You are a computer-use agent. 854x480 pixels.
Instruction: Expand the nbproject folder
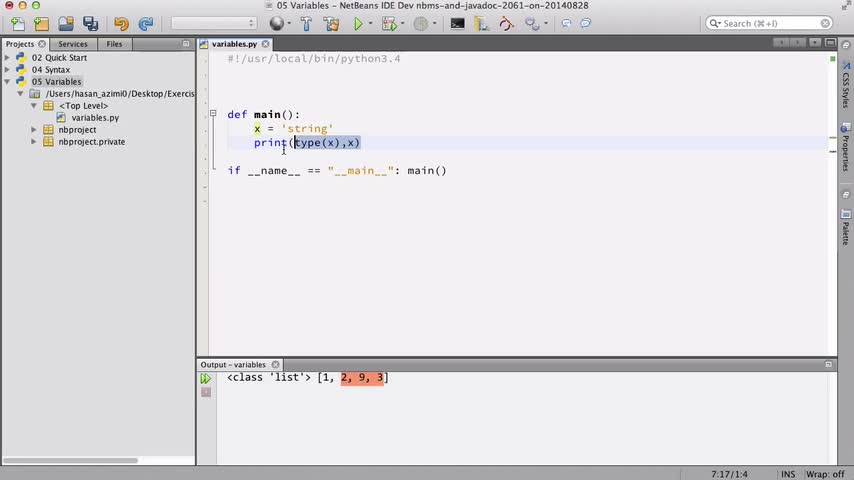click(x=34, y=130)
